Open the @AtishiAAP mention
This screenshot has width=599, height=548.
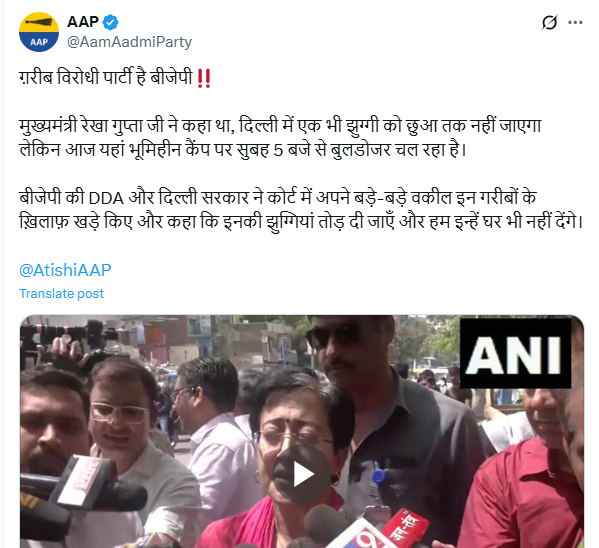click(65, 270)
